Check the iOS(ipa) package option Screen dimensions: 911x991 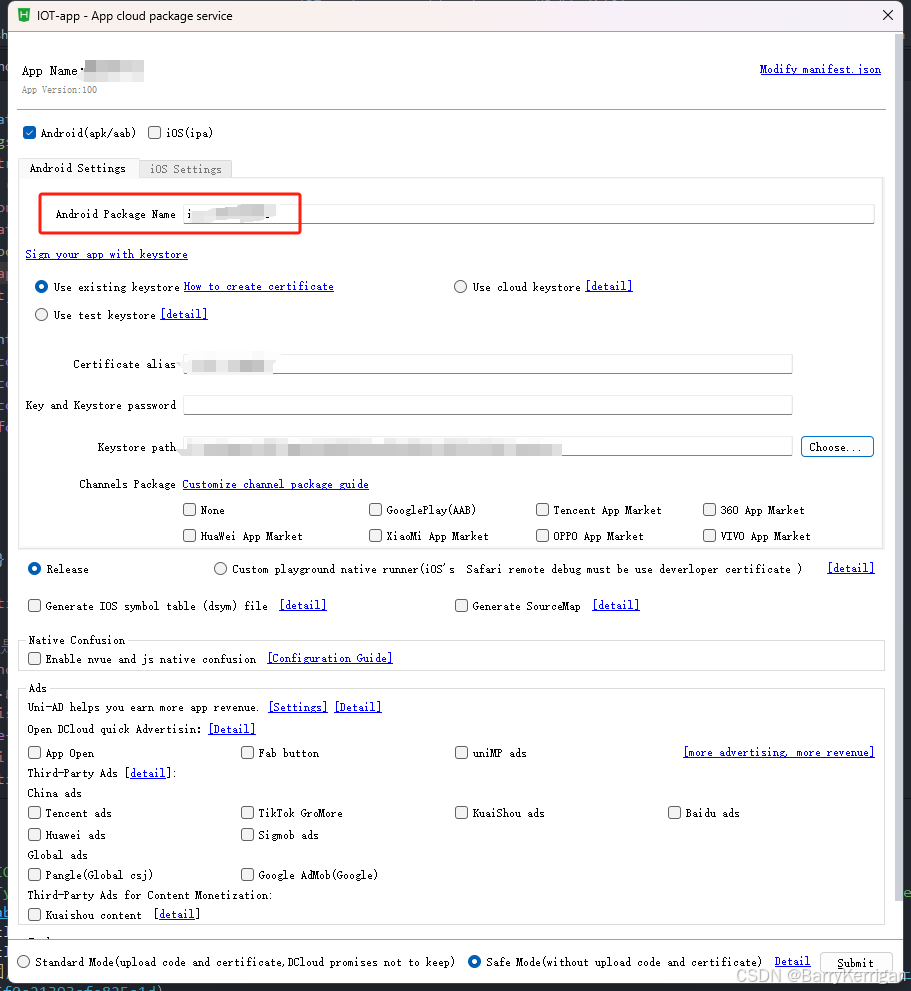(155, 132)
